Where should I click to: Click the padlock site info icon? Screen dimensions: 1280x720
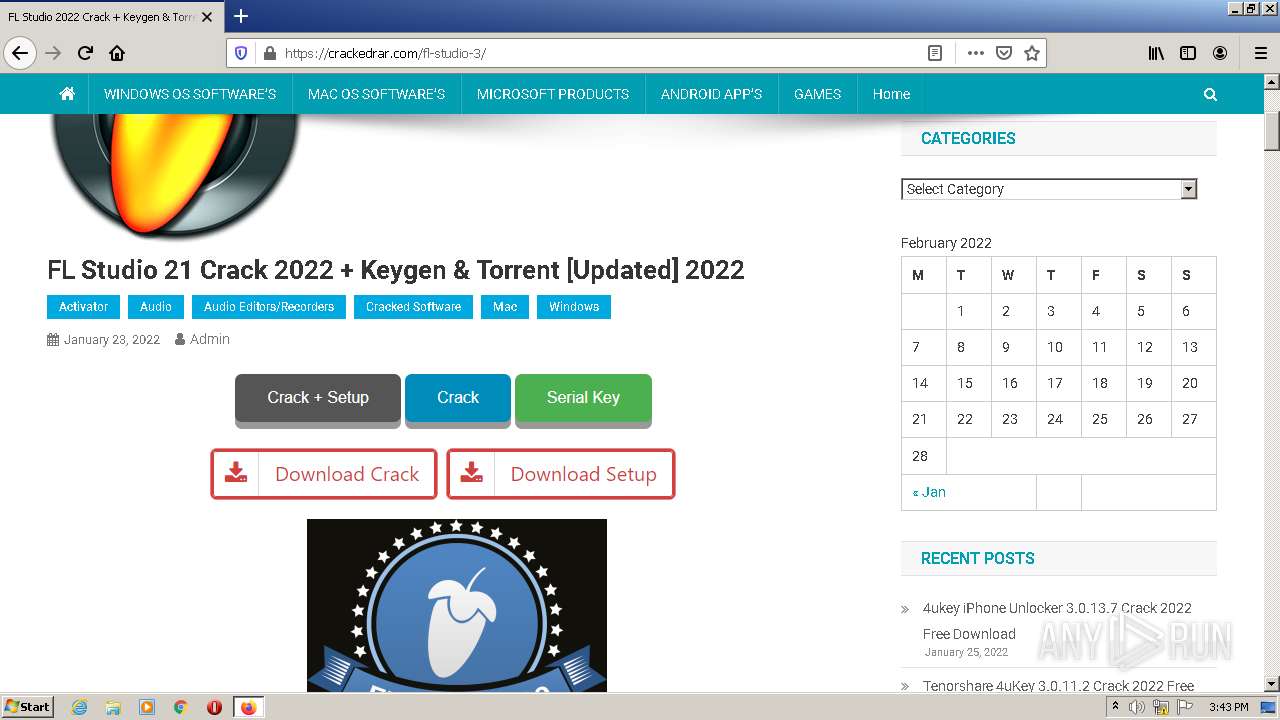point(268,53)
